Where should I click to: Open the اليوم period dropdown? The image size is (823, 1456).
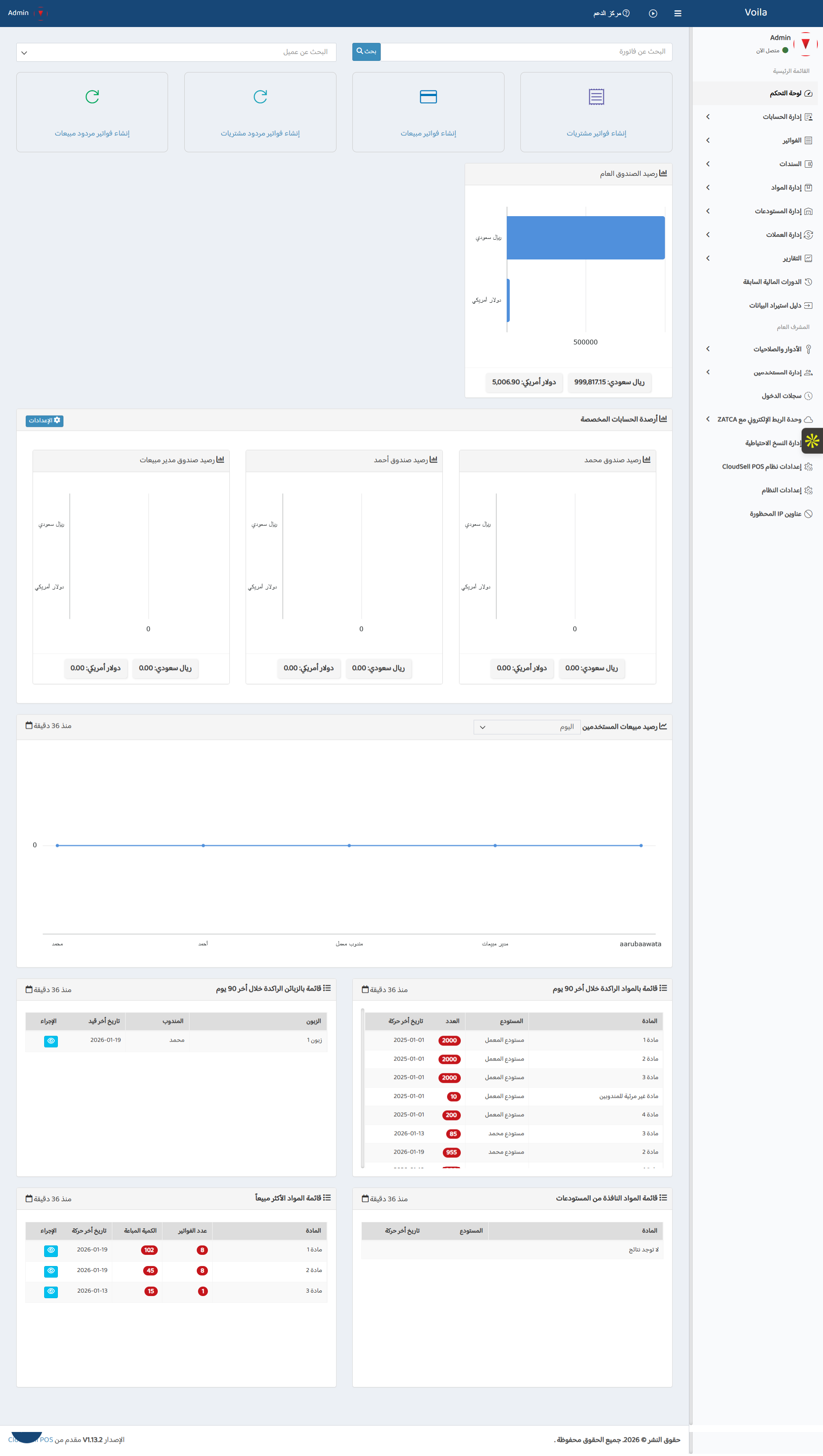[x=527, y=727]
